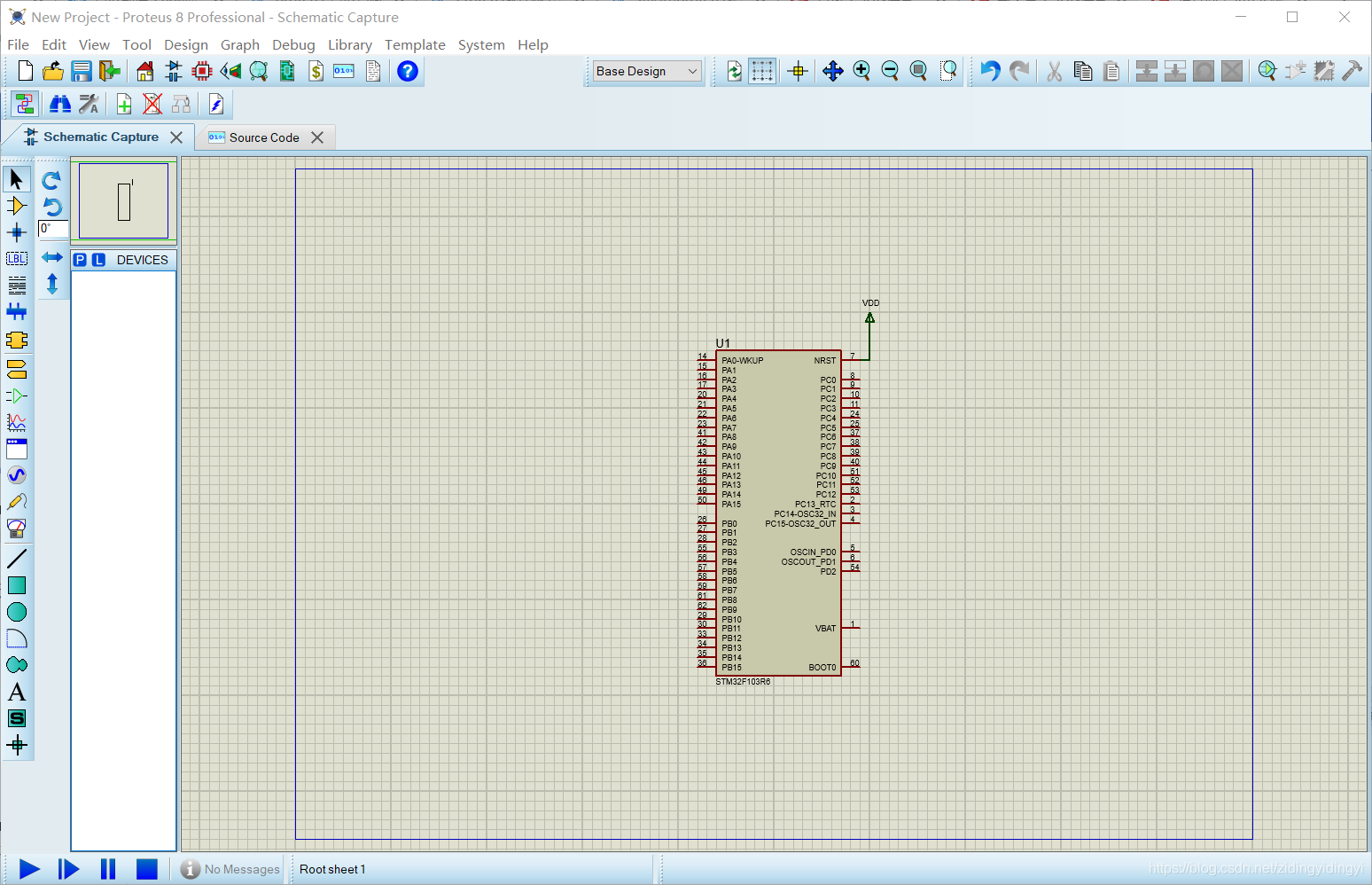The image size is (1372, 885).
Task: Add a new root sheet
Action: (124, 105)
